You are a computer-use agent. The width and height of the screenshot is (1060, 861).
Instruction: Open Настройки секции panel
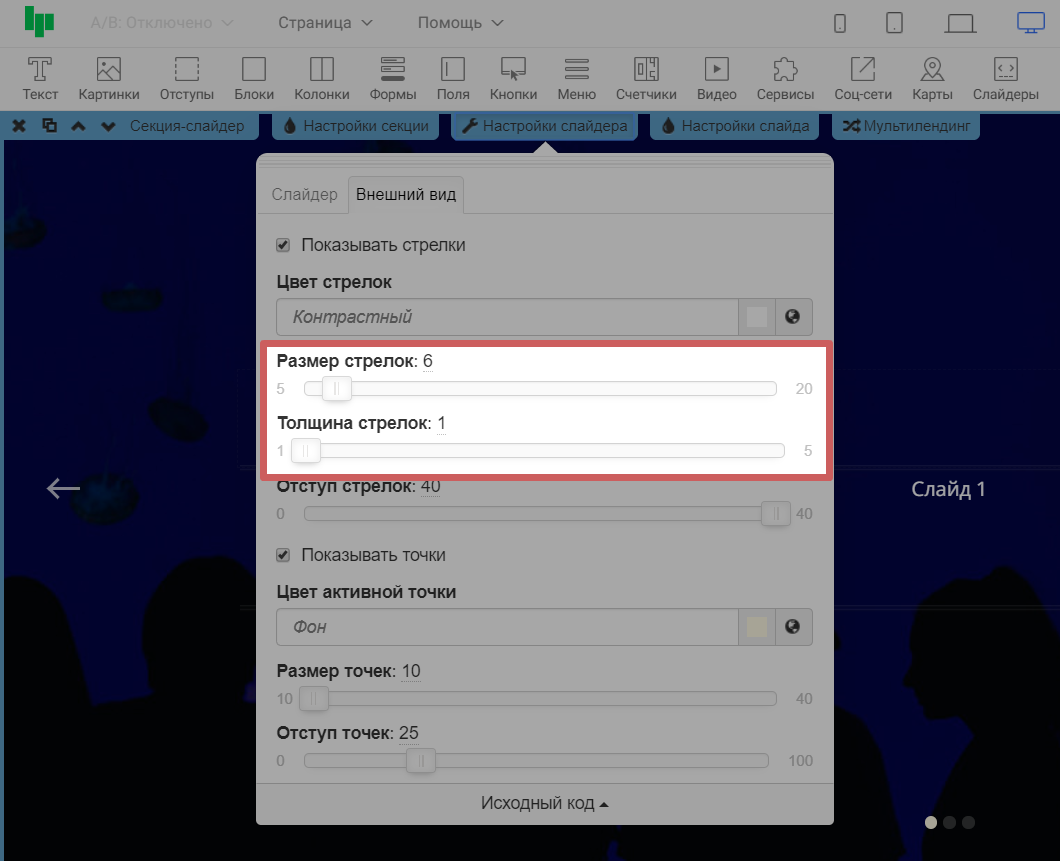click(356, 126)
